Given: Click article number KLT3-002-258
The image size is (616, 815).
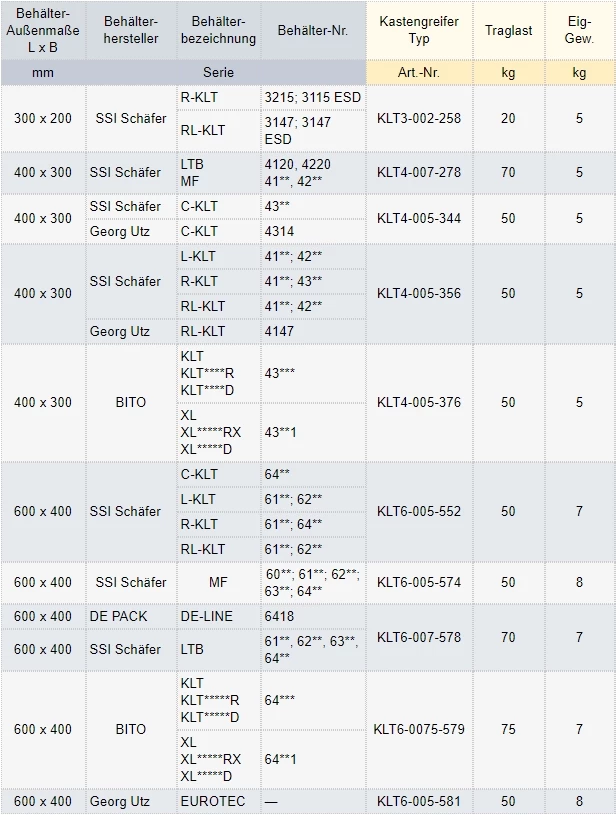Looking at the screenshot, I should click(x=419, y=118).
